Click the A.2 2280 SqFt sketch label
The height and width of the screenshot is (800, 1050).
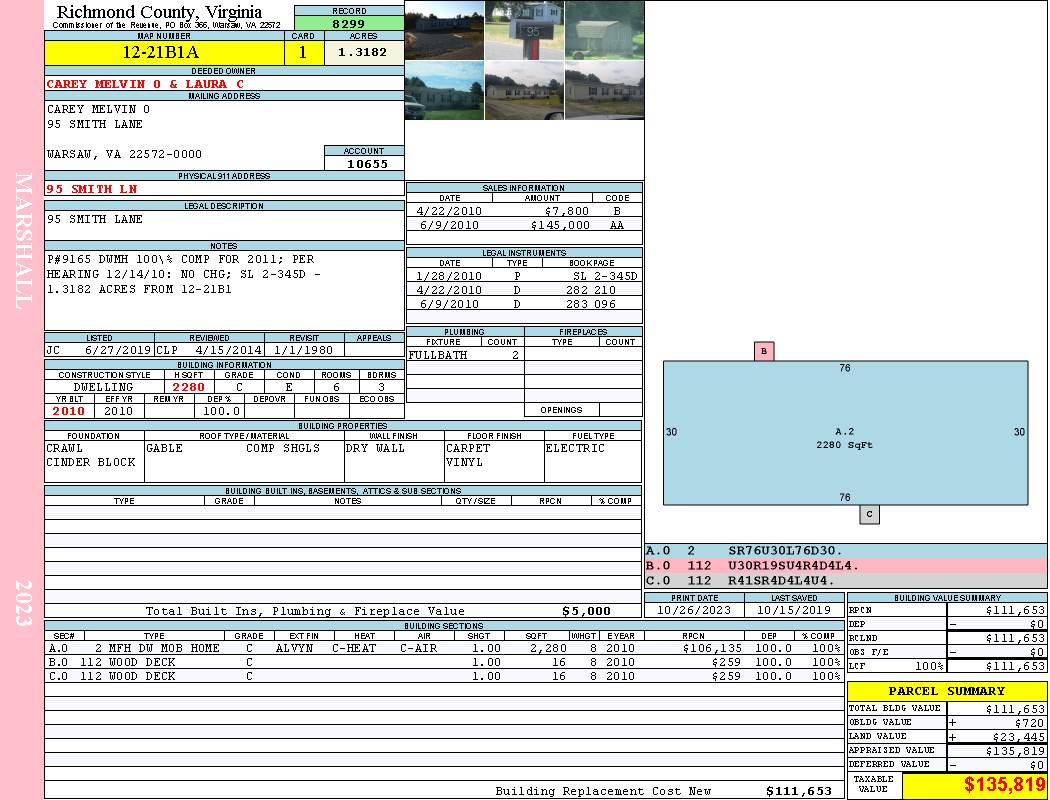844,438
